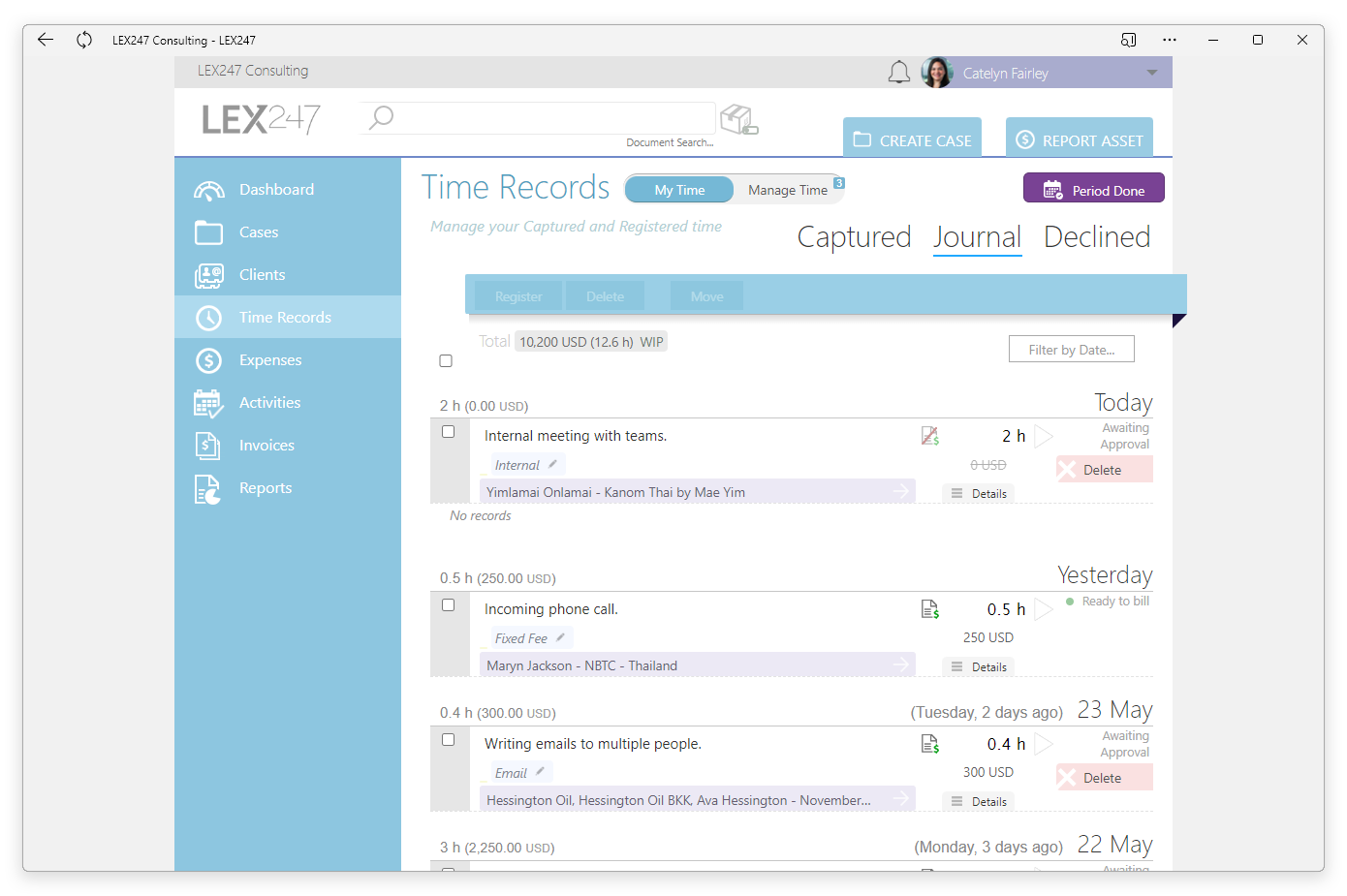
Task: Click the CREATE CASE button
Action: 912,138
